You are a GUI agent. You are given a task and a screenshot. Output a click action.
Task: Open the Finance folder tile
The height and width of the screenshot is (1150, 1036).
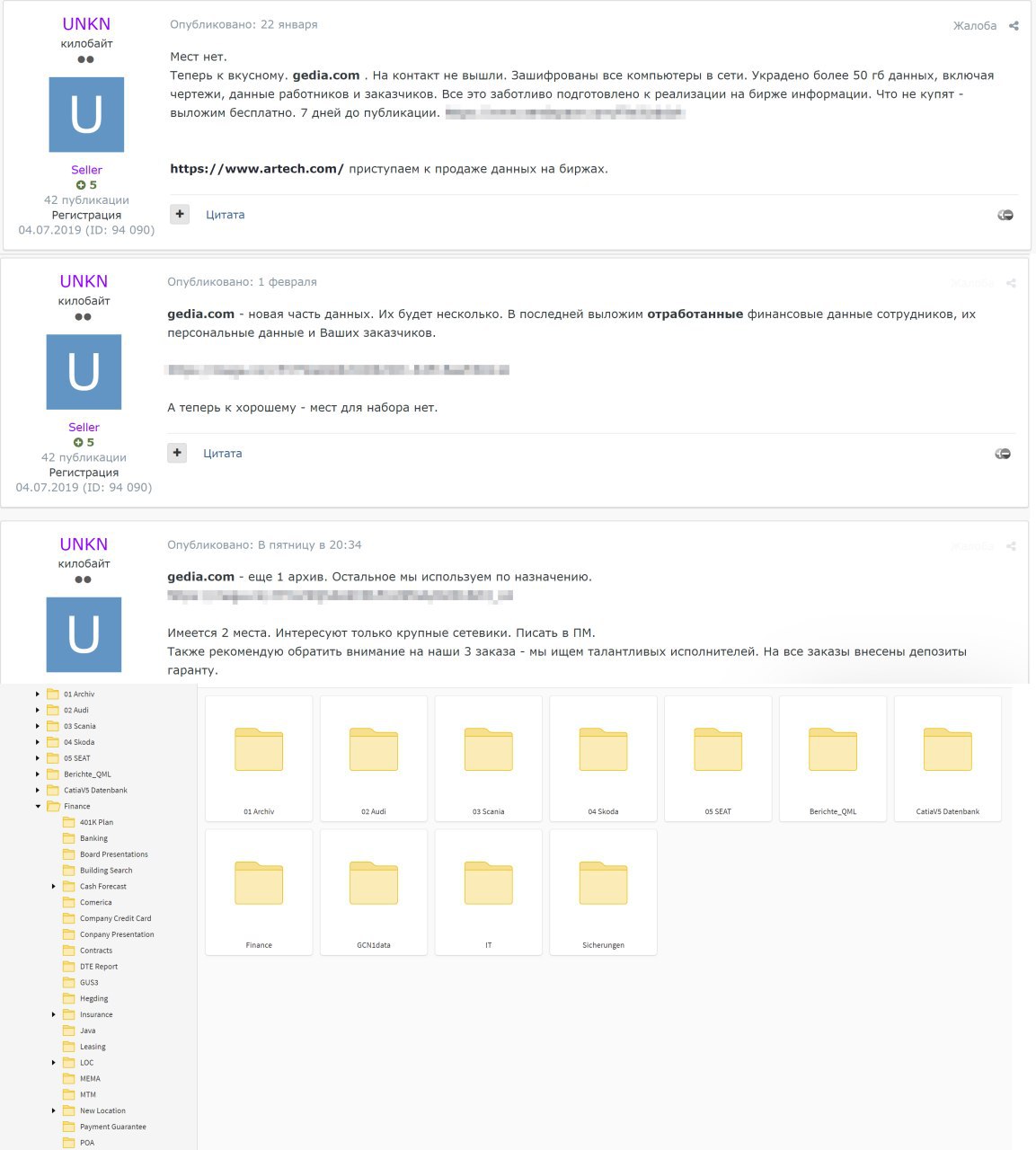pyautogui.click(x=259, y=892)
